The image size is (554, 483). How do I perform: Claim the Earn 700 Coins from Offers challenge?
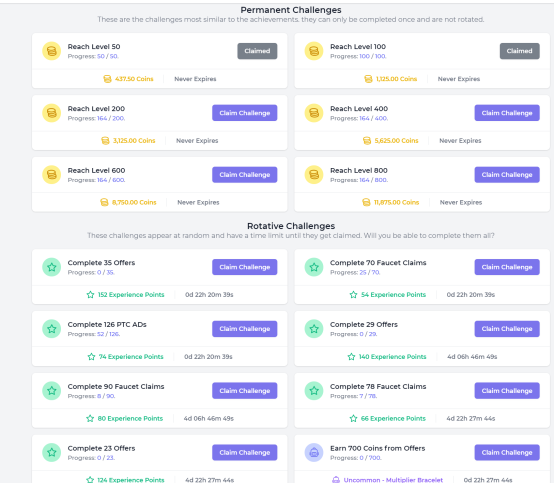tap(507, 453)
